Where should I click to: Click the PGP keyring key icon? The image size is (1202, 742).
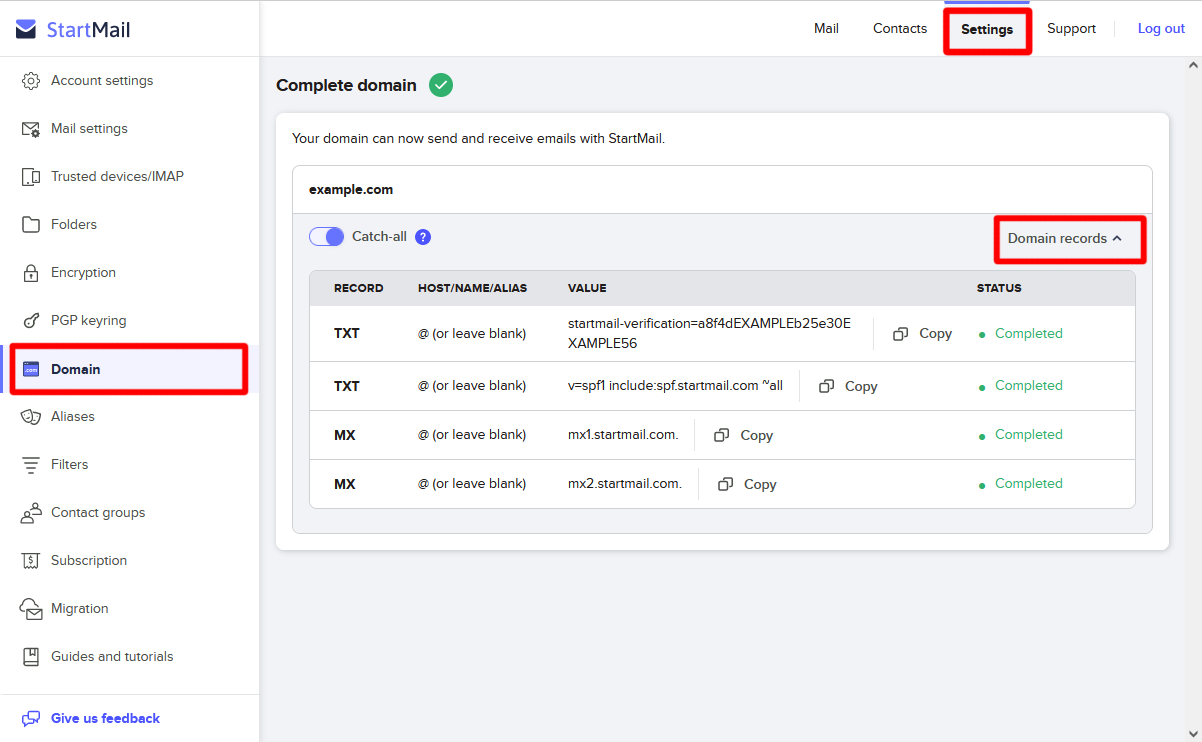[x=31, y=321]
